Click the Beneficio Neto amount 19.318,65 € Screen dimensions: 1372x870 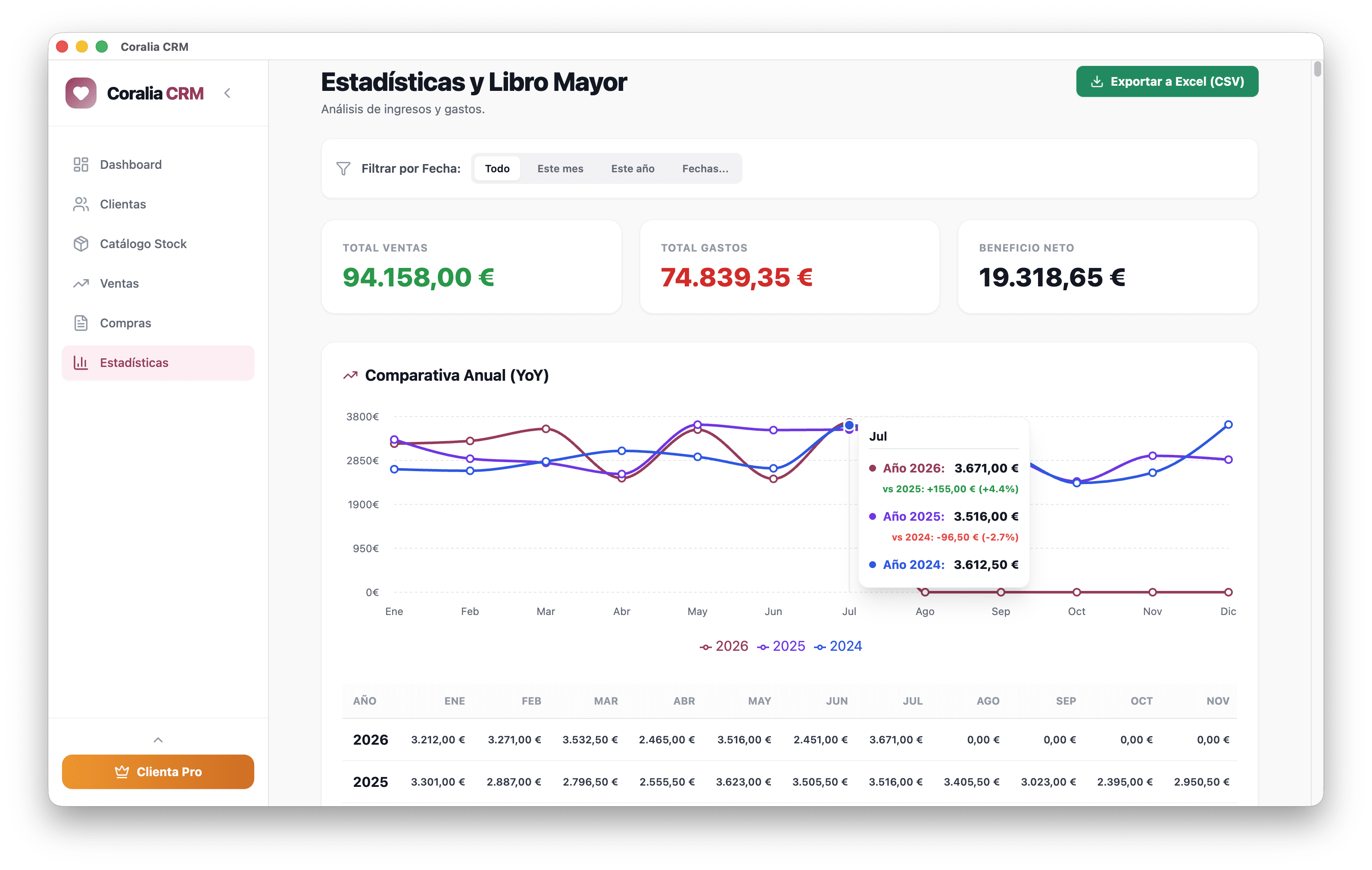(1052, 277)
